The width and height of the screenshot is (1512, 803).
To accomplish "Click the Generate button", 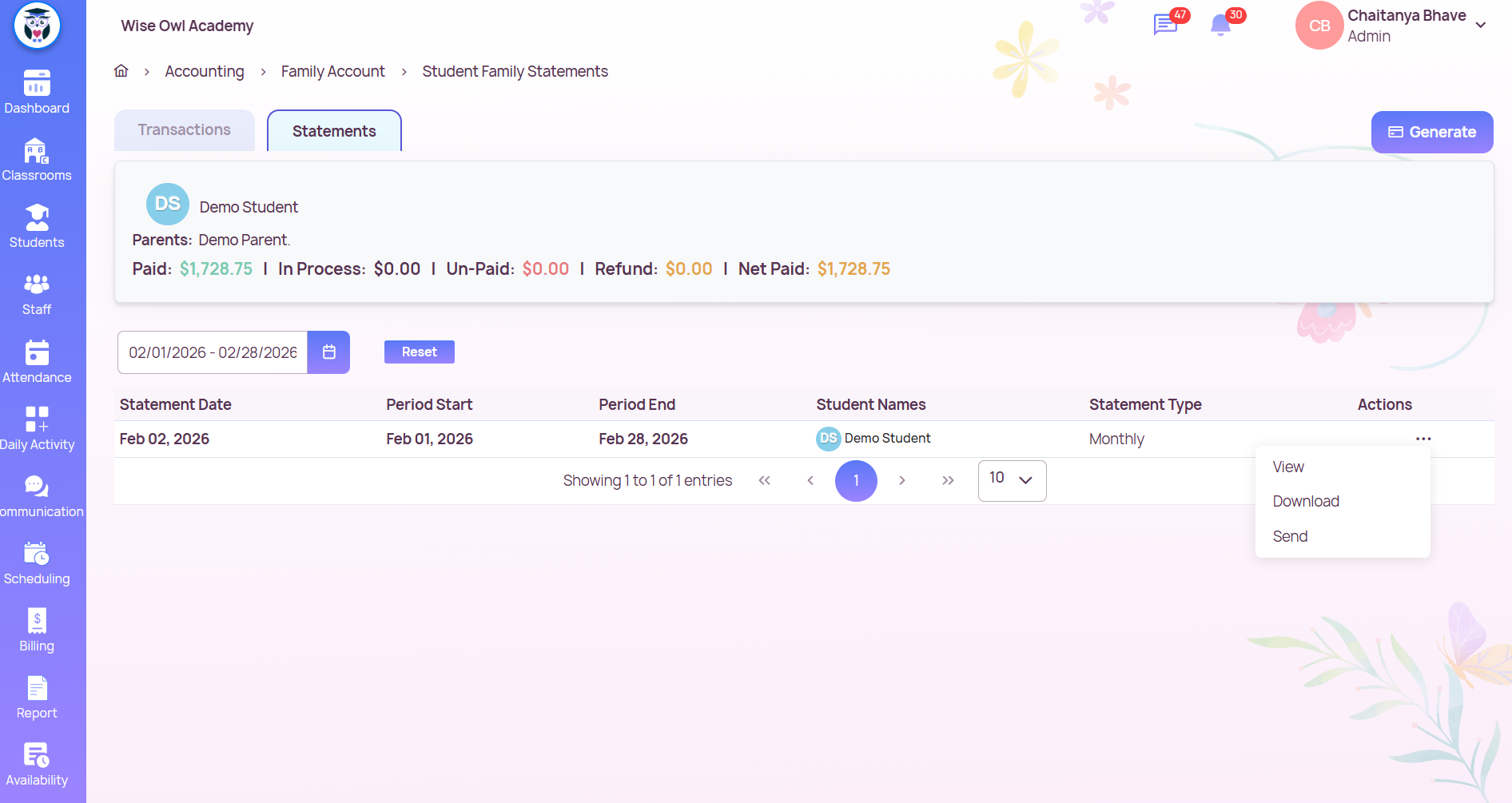I will coord(1431,132).
